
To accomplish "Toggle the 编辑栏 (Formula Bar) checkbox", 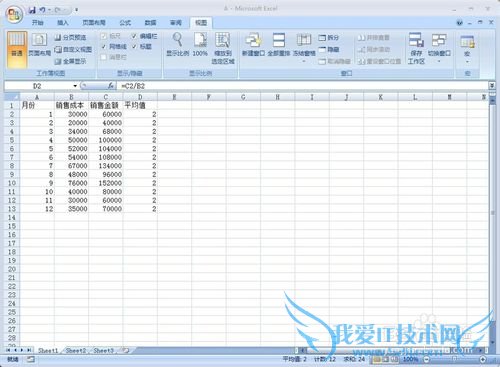I will [134, 36].
